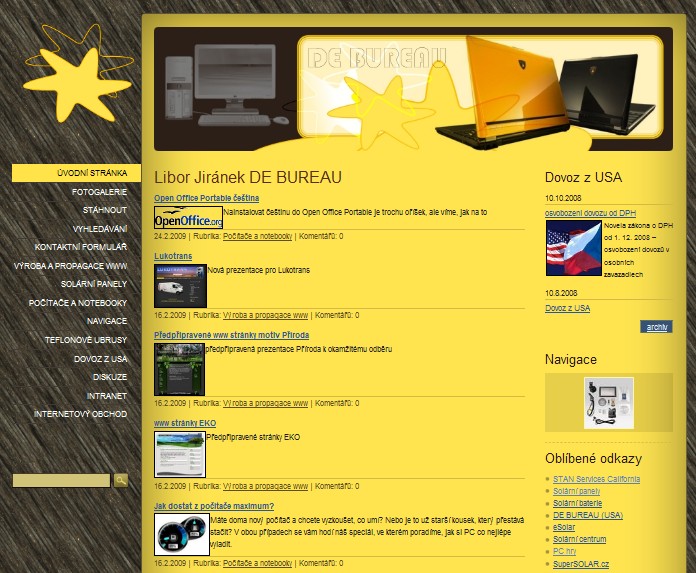Follow the osvobození dovozu od DPH link
Screen dimensions: 696x573
(x=590, y=213)
